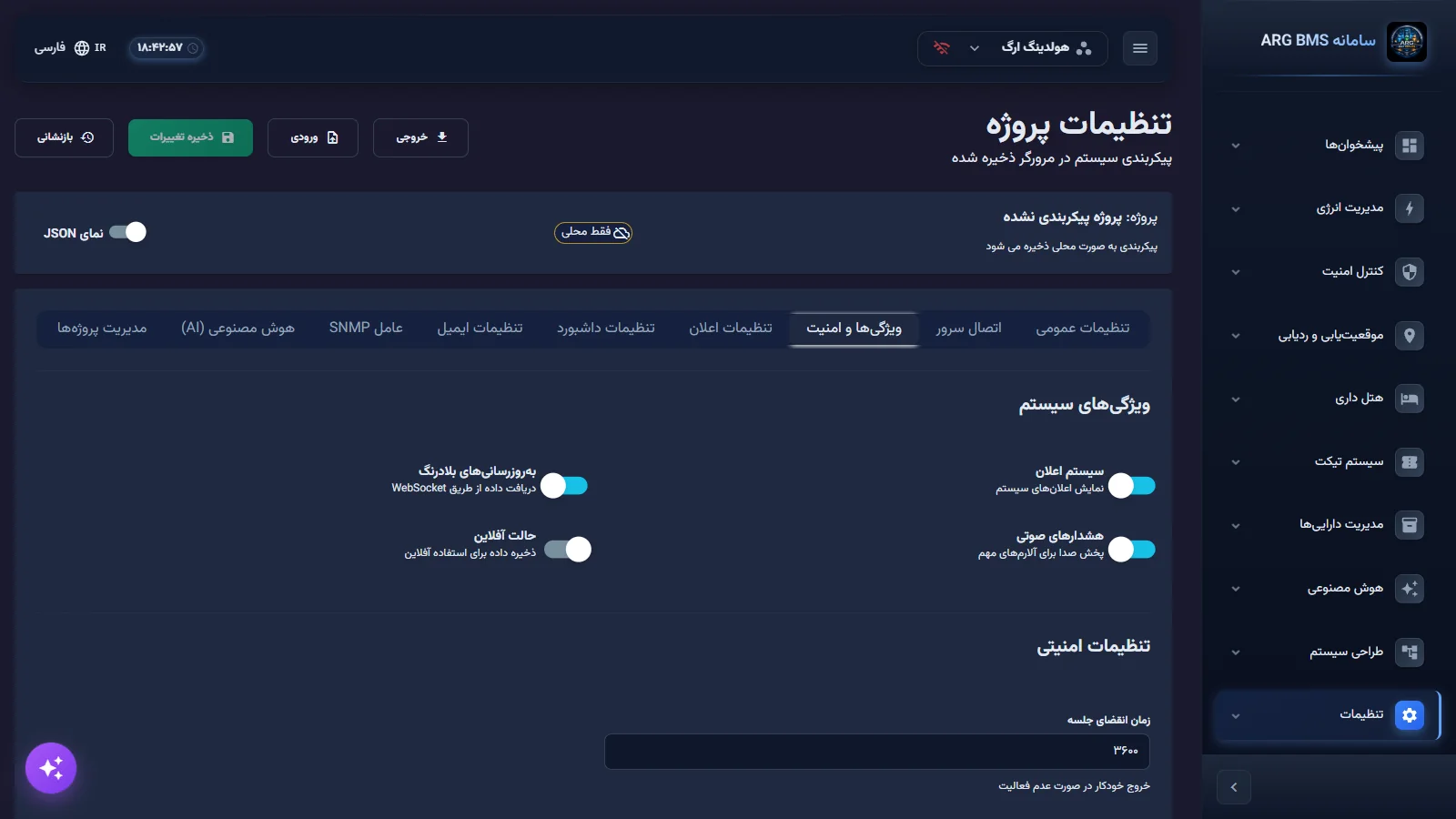The width and height of the screenshot is (1456, 819).
Task: Expand the هتل داری chevron
Action: pos(1235,399)
